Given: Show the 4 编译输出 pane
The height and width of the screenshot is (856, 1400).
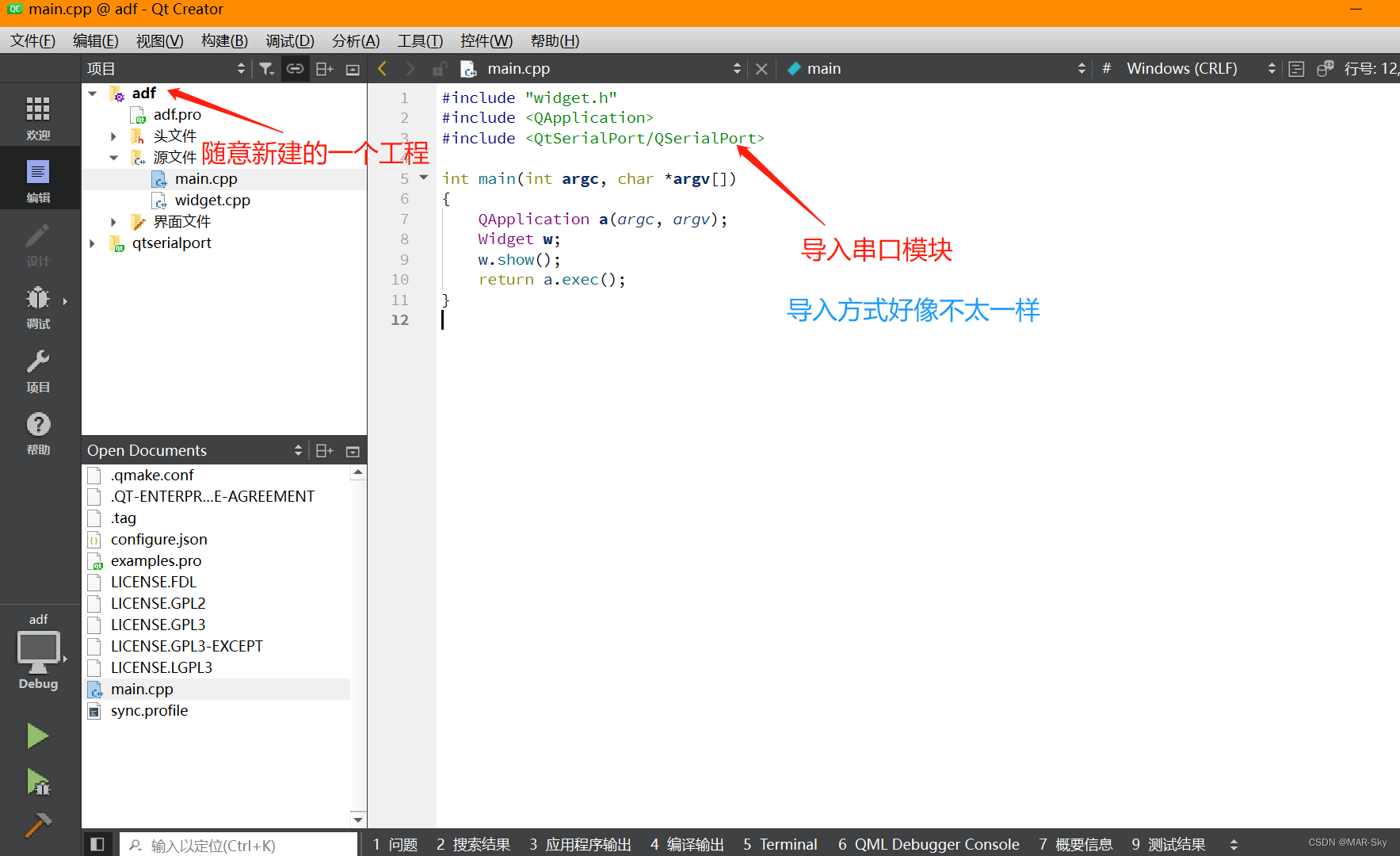Looking at the screenshot, I should coord(687,845).
